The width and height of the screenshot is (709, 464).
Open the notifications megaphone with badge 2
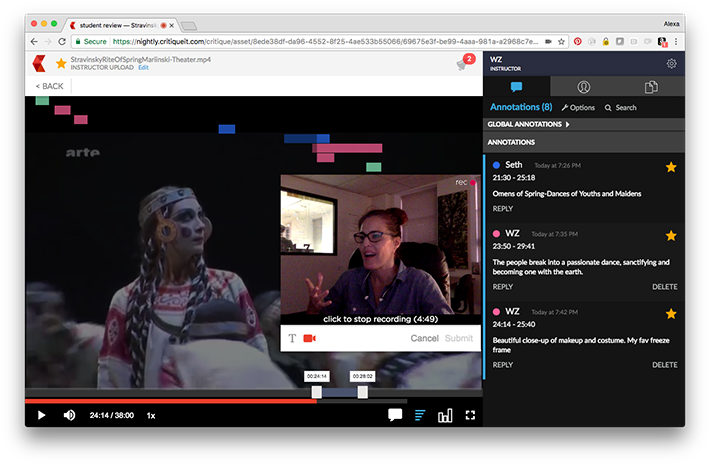pos(466,62)
